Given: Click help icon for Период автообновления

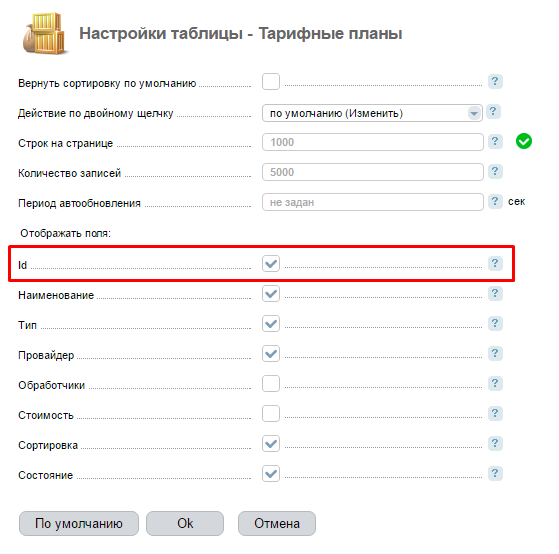Looking at the screenshot, I should pyautogui.click(x=495, y=201).
